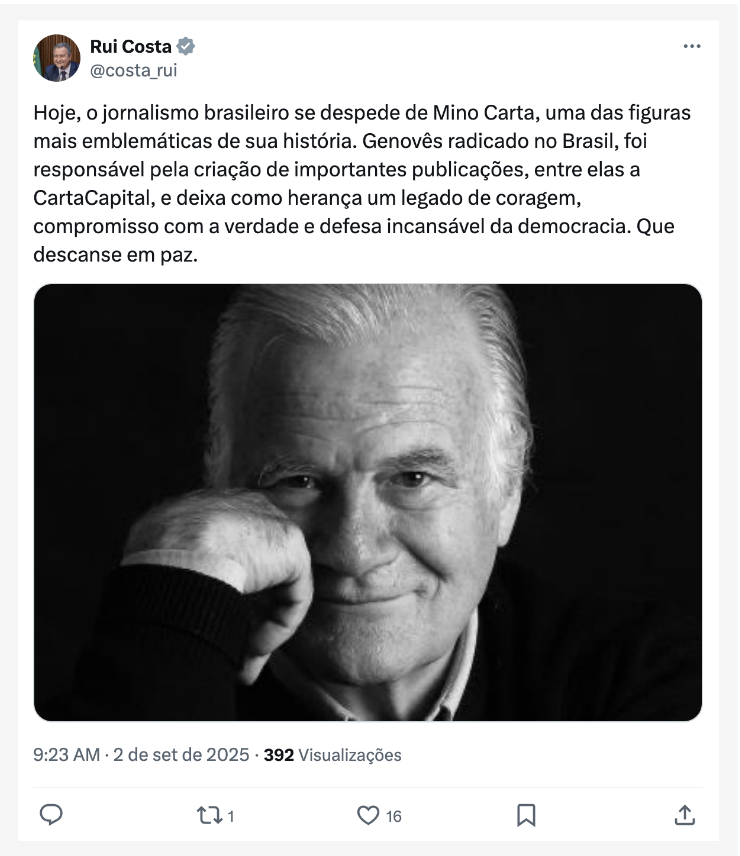
Task: Click the Visualizações label
Action: (x=350, y=755)
